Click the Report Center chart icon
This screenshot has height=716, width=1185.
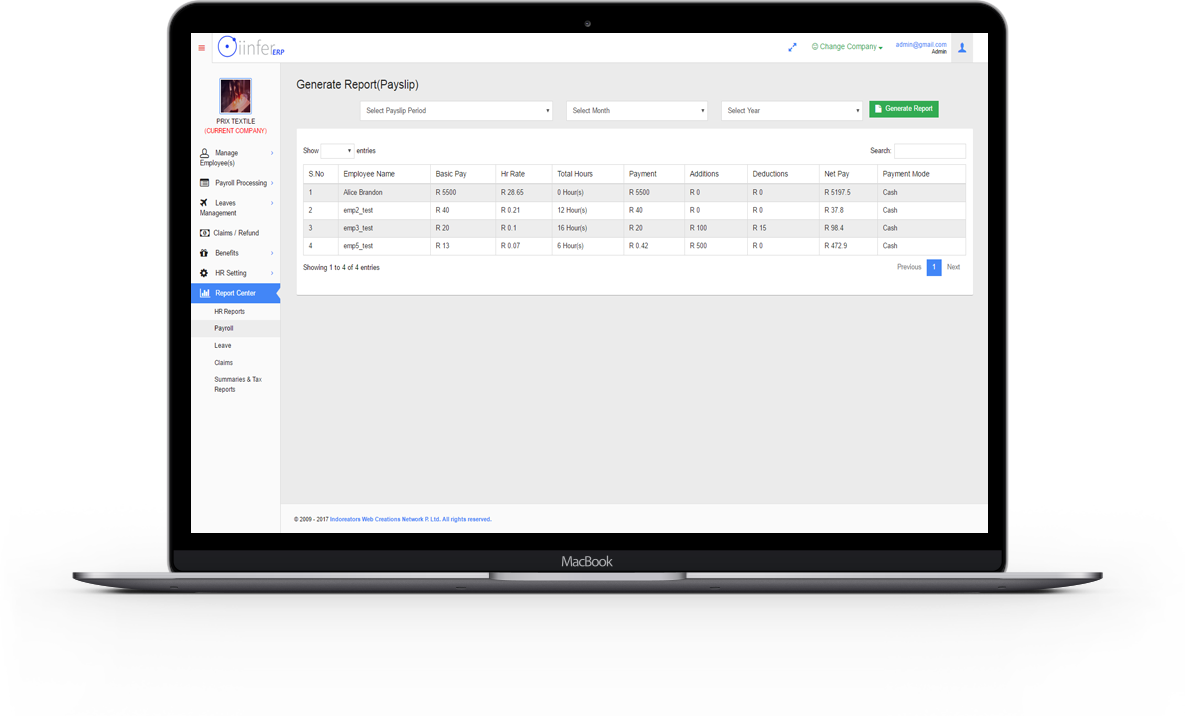coord(204,293)
